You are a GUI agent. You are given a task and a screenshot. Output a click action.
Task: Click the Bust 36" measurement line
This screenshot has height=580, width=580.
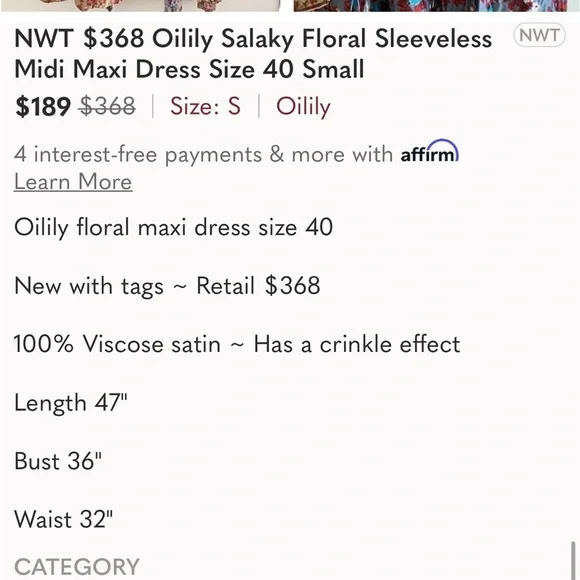point(58,461)
